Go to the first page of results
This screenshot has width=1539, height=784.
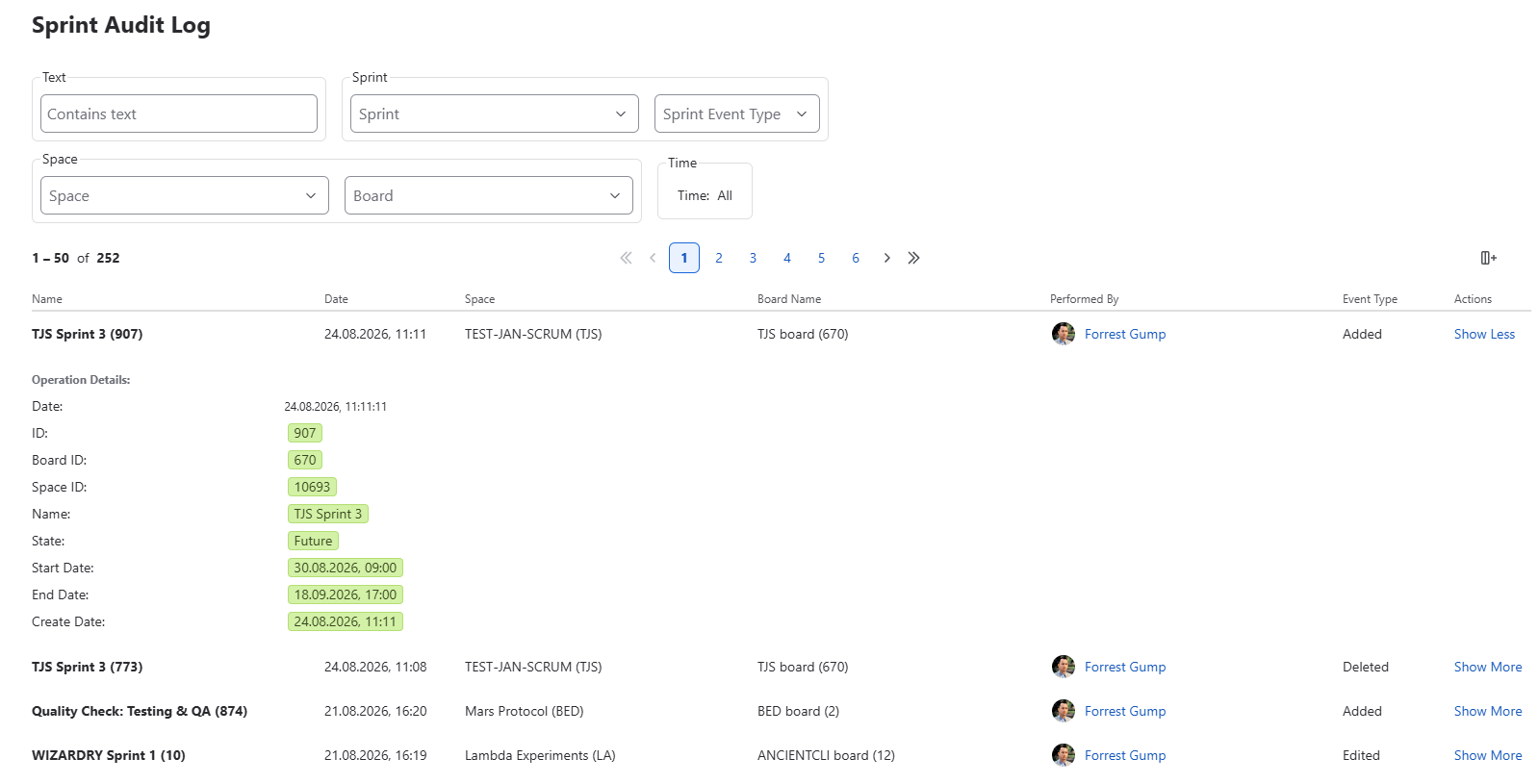pyautogui.click(x=626, y=258)
